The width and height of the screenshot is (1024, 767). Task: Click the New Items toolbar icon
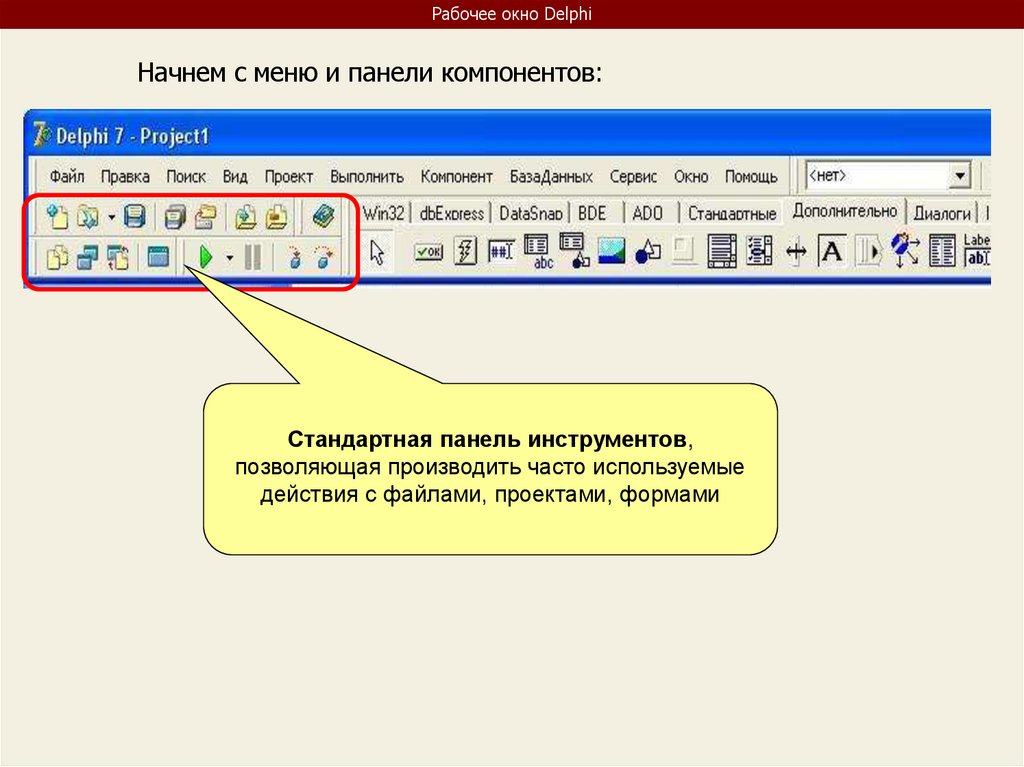[57, 216]
